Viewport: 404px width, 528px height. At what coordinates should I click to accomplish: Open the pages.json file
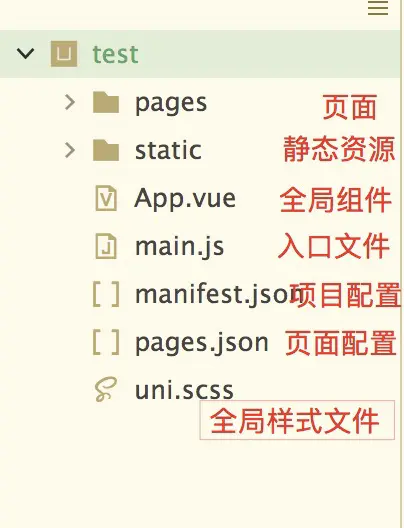click(201, 343)
